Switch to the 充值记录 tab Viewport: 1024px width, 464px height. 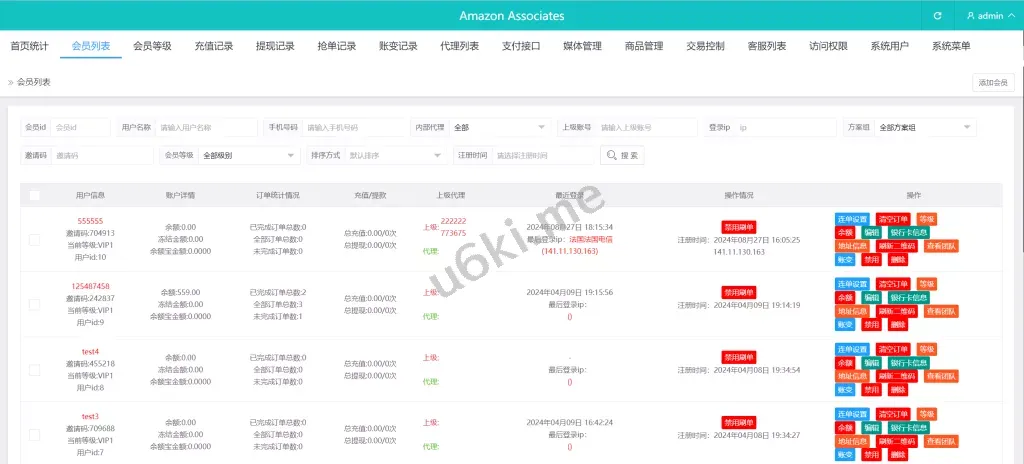213,46
